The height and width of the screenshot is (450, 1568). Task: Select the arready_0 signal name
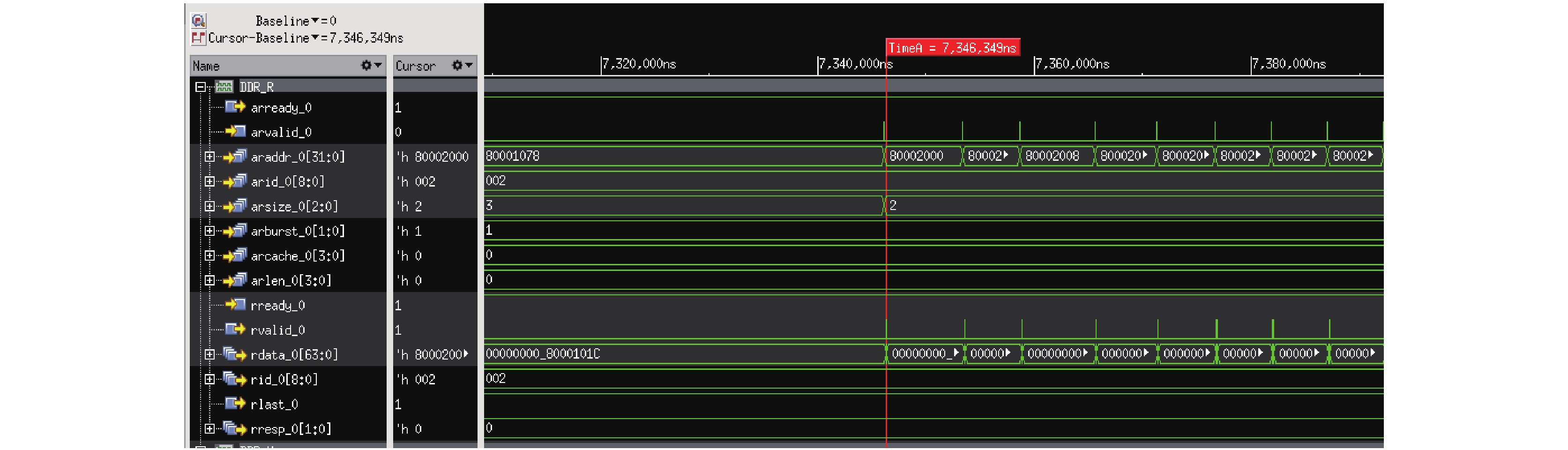pyautogui.click(x=281, y=108)
